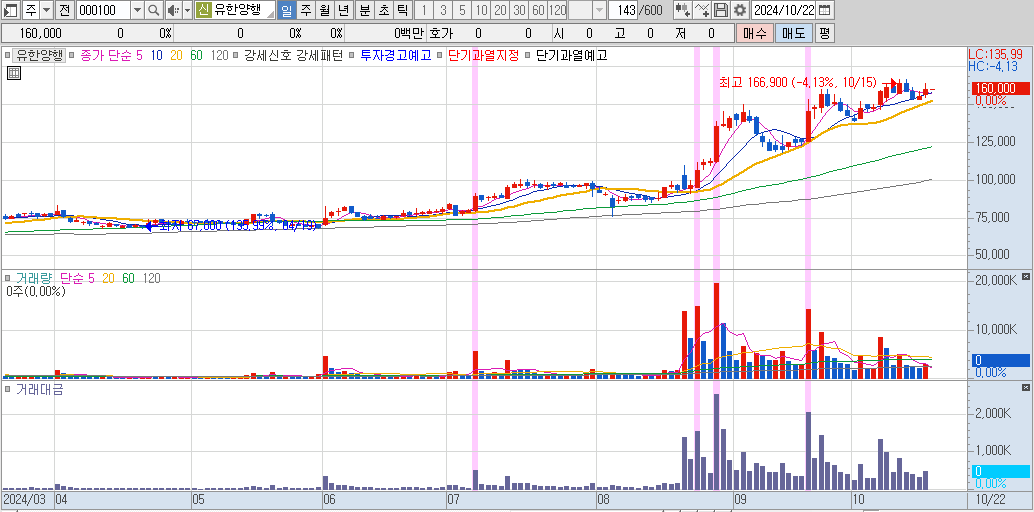
Task: Select the 일 daily chart period
Action: click(286, 10)
